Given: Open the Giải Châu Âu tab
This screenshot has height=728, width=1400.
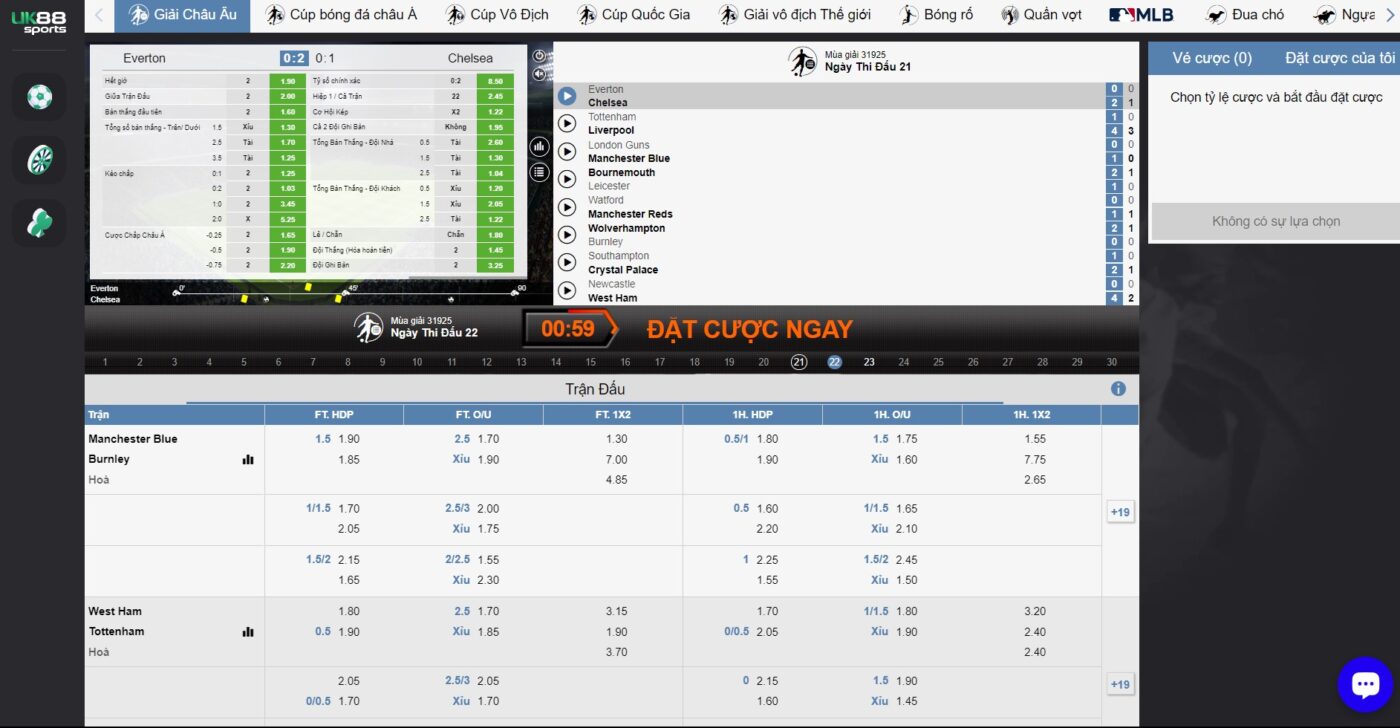Looking at the screenshot, I should point(183,15).
